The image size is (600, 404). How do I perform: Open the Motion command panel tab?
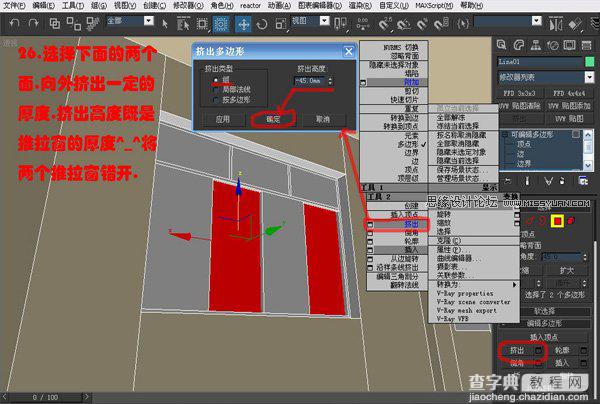553,46
